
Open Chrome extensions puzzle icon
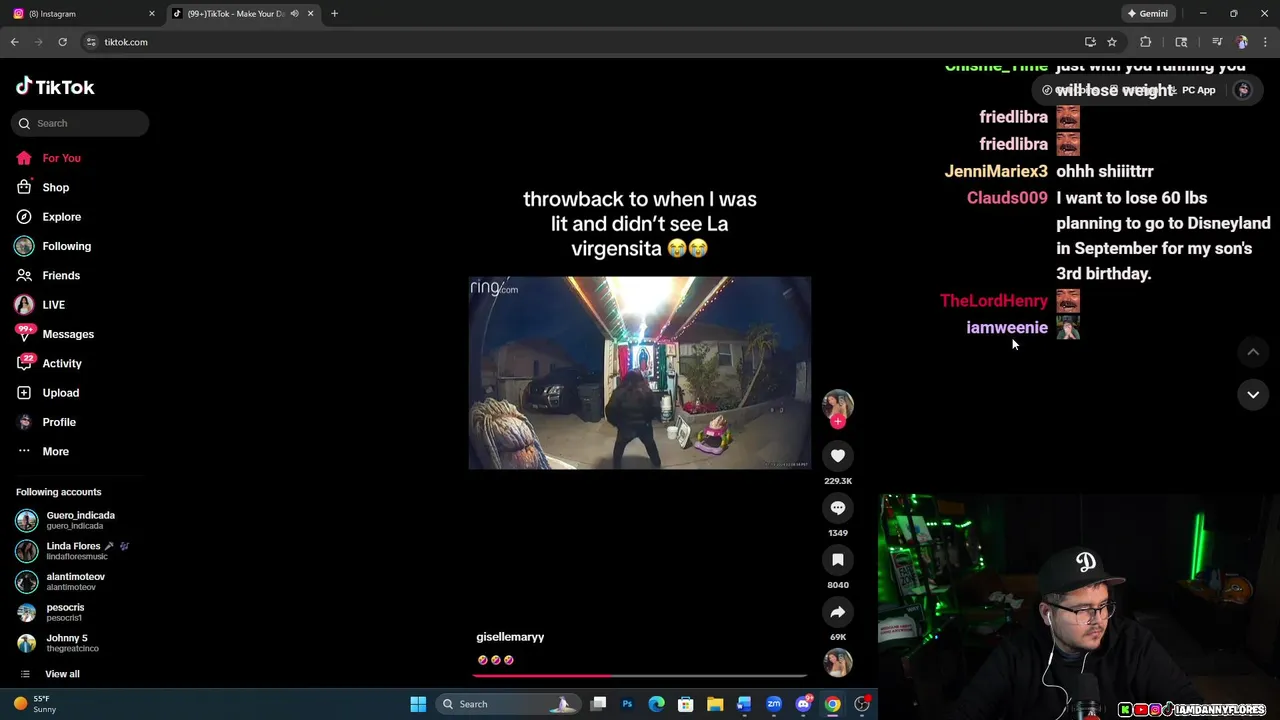click(x=1146, y=42)
